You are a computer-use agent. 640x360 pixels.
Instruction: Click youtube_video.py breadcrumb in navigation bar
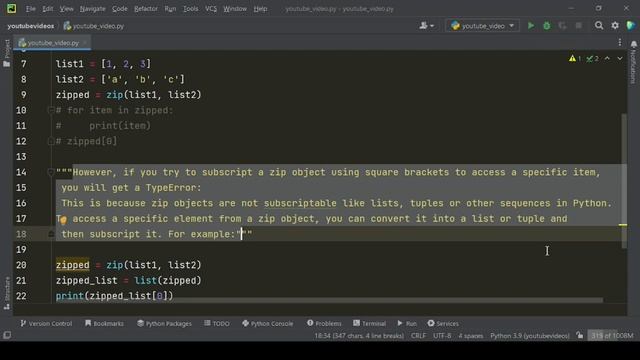coord(94,26)
